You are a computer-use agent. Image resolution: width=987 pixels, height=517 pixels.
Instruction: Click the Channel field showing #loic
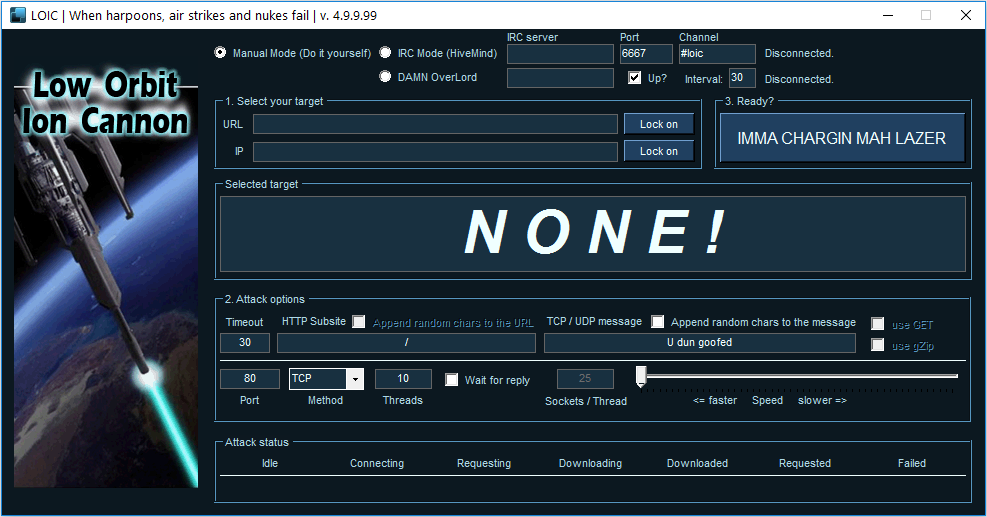pos(717,54)
